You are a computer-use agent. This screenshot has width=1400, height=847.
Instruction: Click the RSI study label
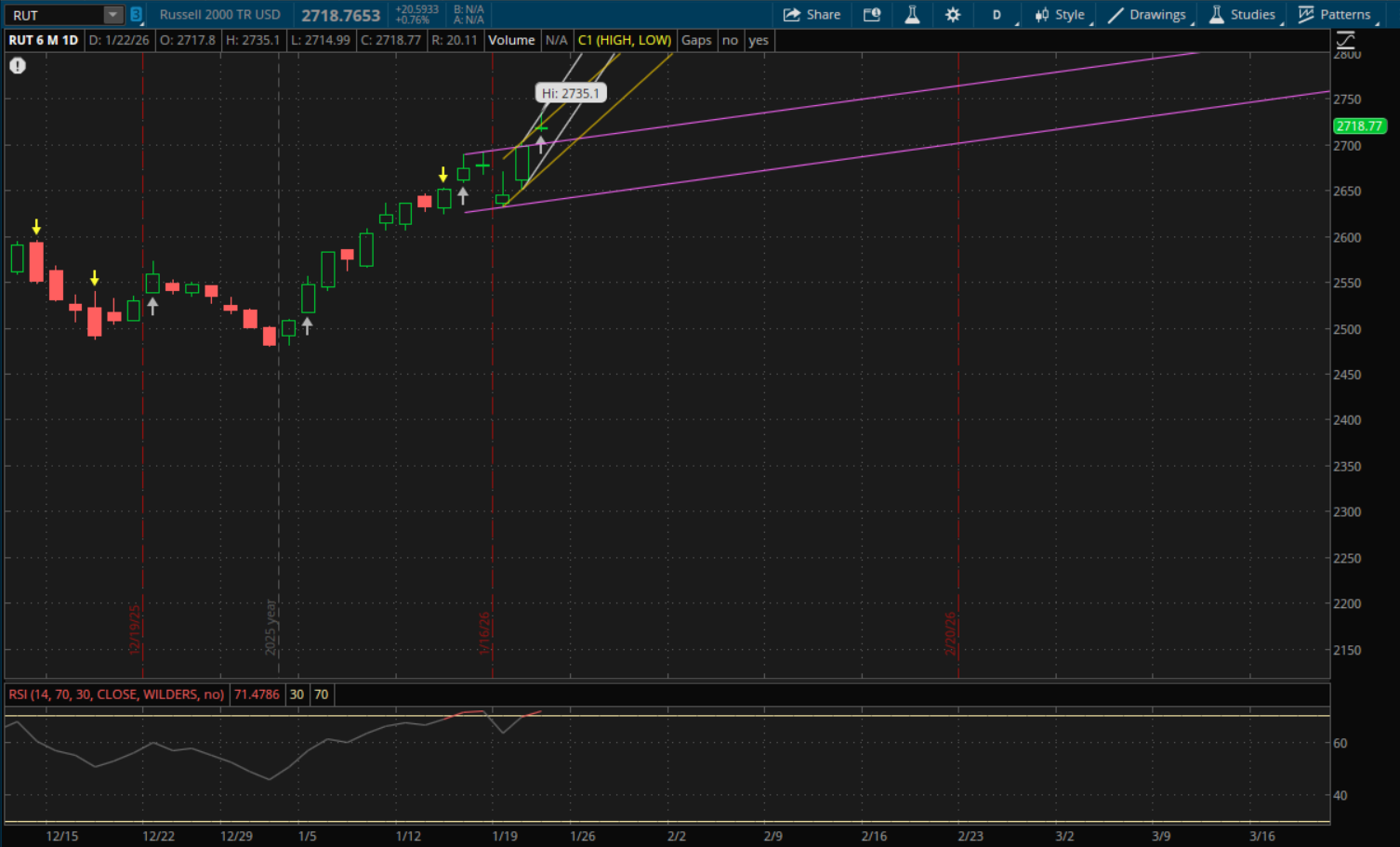116,695
